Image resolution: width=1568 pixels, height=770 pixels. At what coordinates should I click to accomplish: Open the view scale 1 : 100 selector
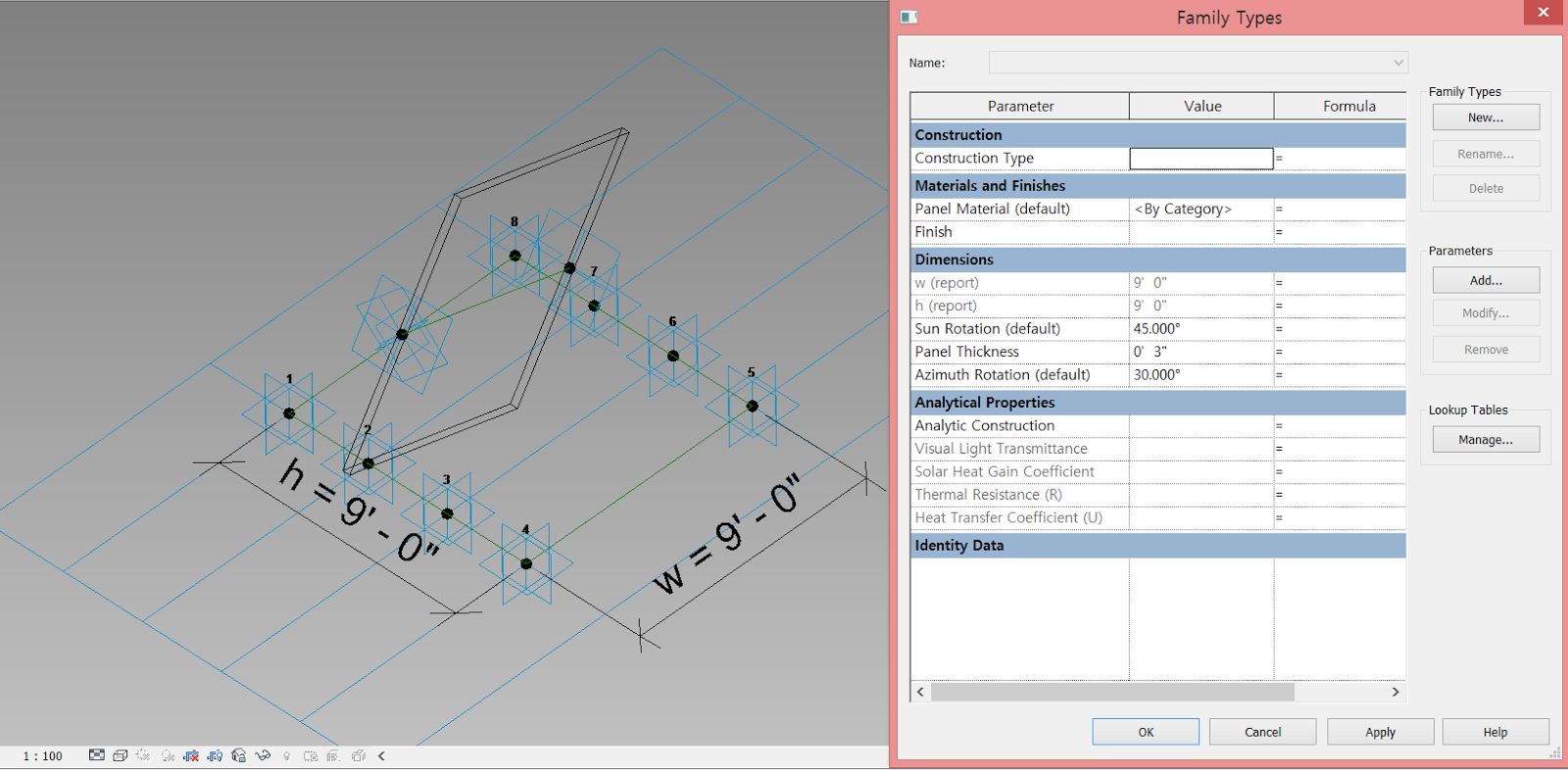pos(42,756)
